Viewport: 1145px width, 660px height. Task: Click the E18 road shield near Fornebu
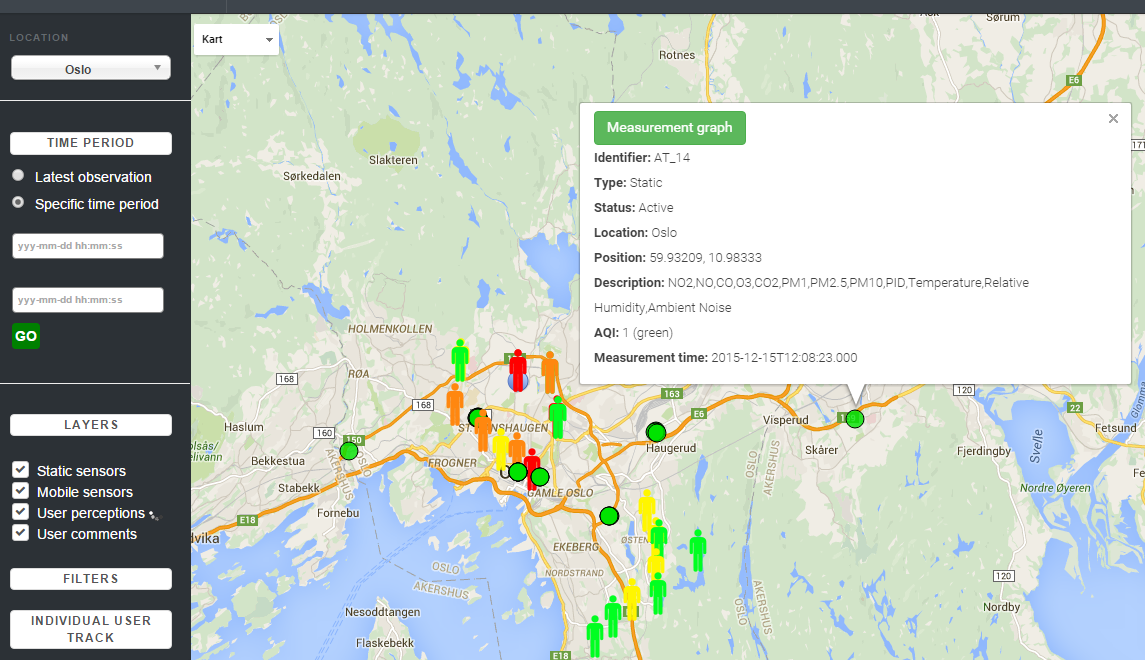248,520
